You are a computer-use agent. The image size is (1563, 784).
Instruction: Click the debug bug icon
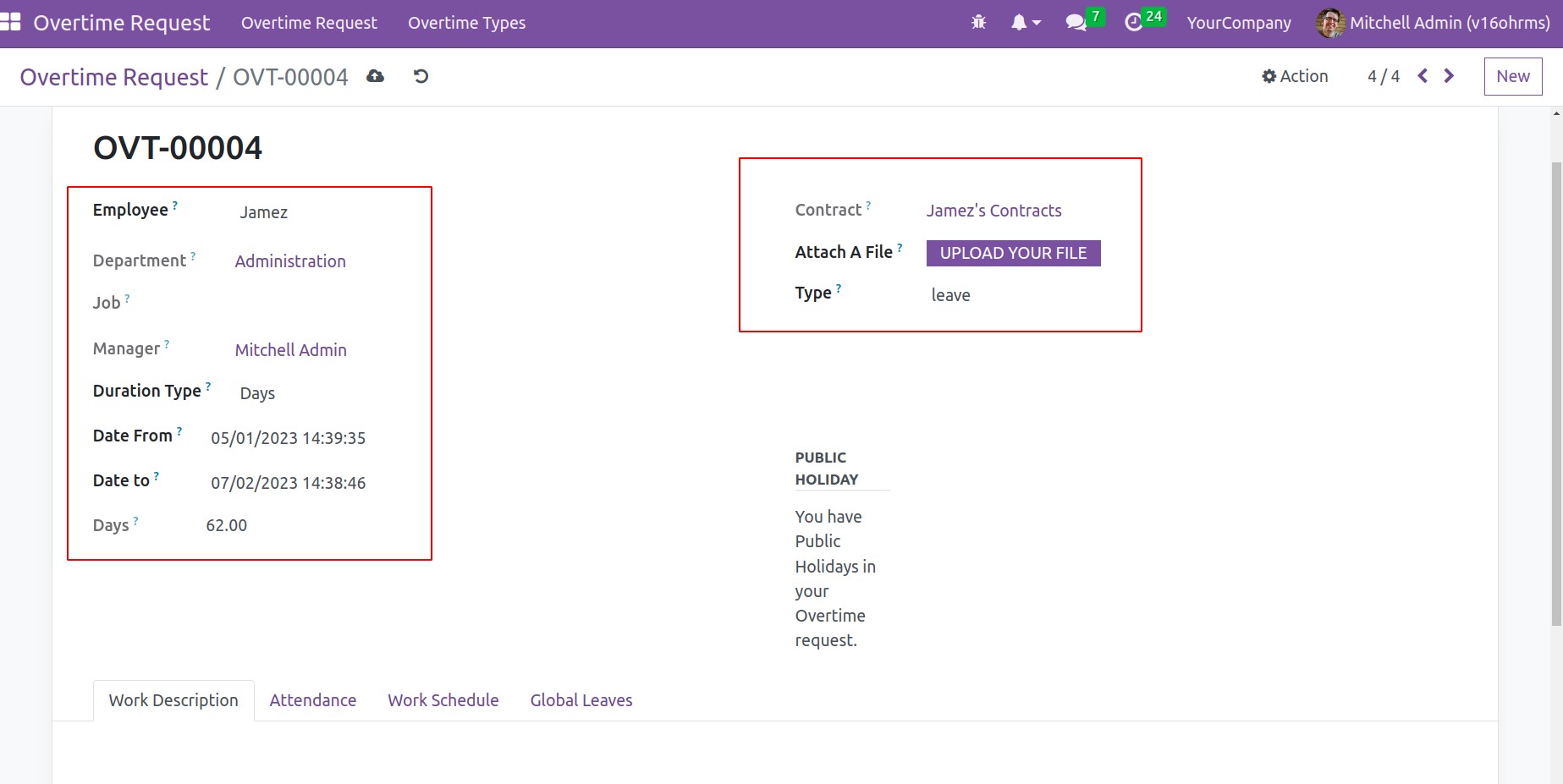(x=978, y=23)
